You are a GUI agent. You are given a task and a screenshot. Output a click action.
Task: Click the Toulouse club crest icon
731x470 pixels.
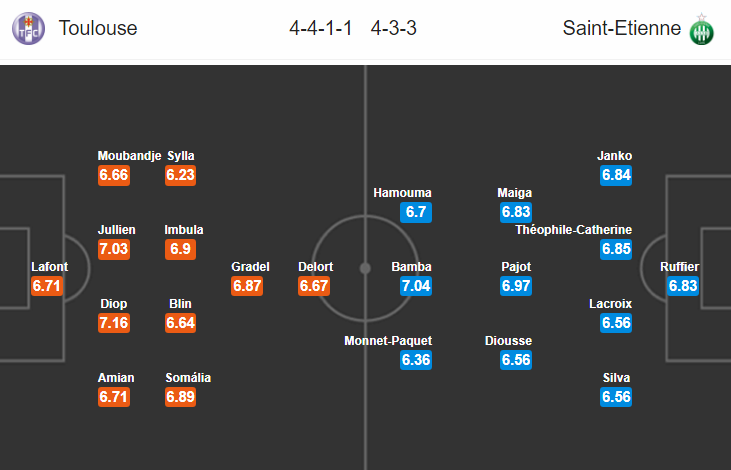pos(28,28)
